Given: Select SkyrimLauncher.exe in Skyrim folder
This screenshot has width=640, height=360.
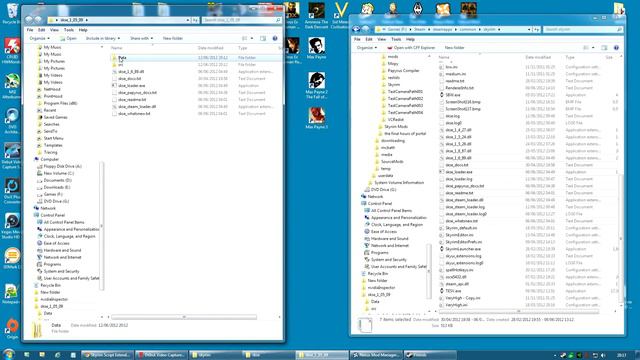Looking at the screenshot, I should click(x=463, y=249).
